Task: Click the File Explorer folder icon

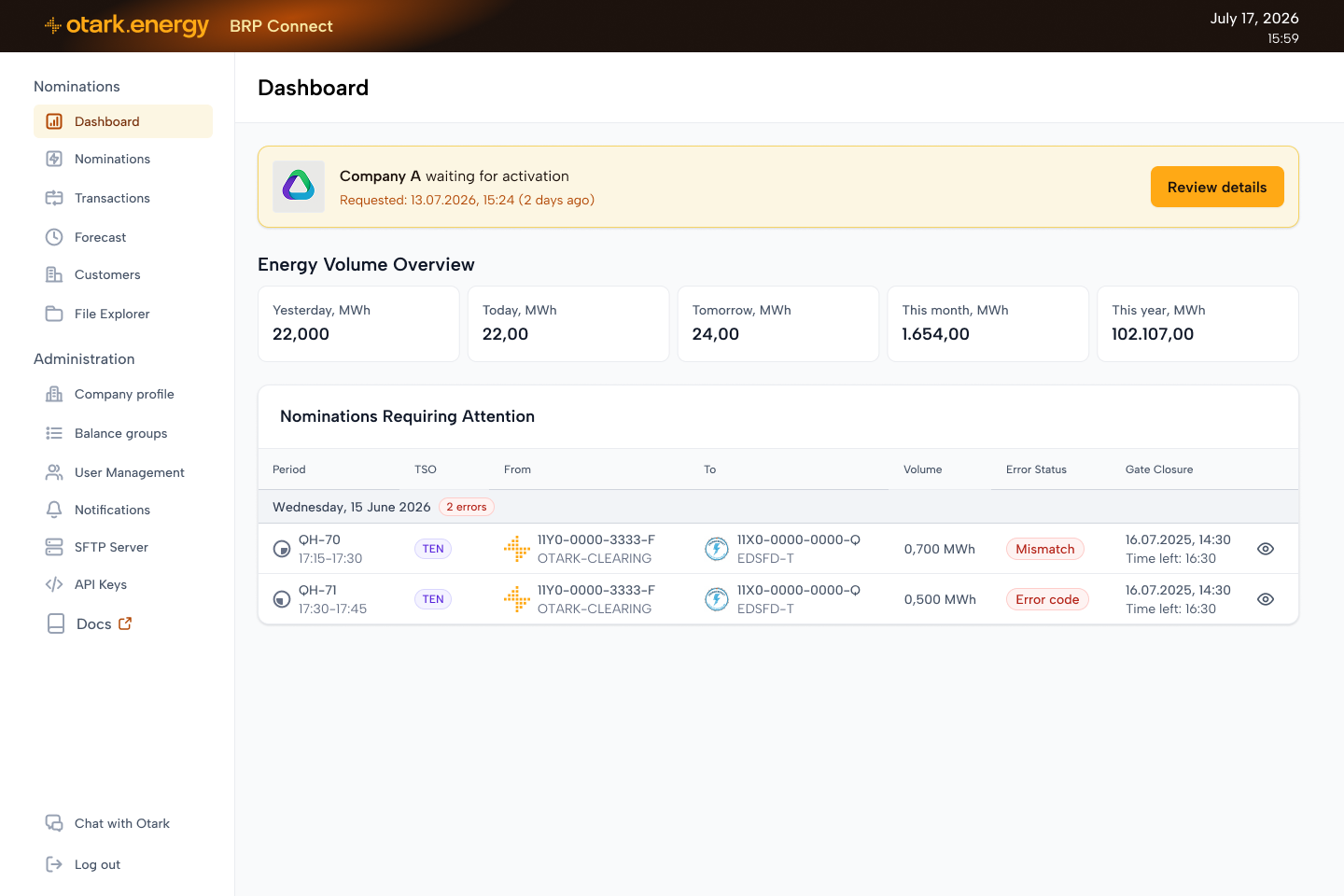Action: click(x=54, y=314)
